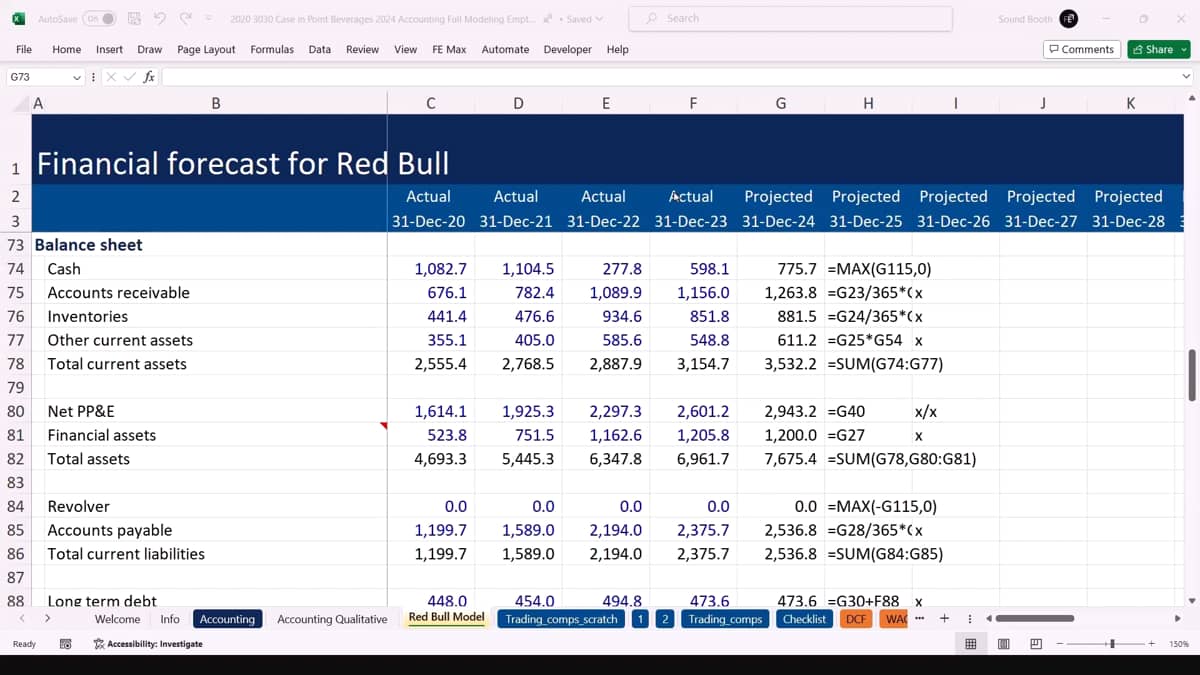Image resolution: width=1200 pixels, height=675 pixels.
Task: Select the Accounts payable label
Action: (110, 530)
